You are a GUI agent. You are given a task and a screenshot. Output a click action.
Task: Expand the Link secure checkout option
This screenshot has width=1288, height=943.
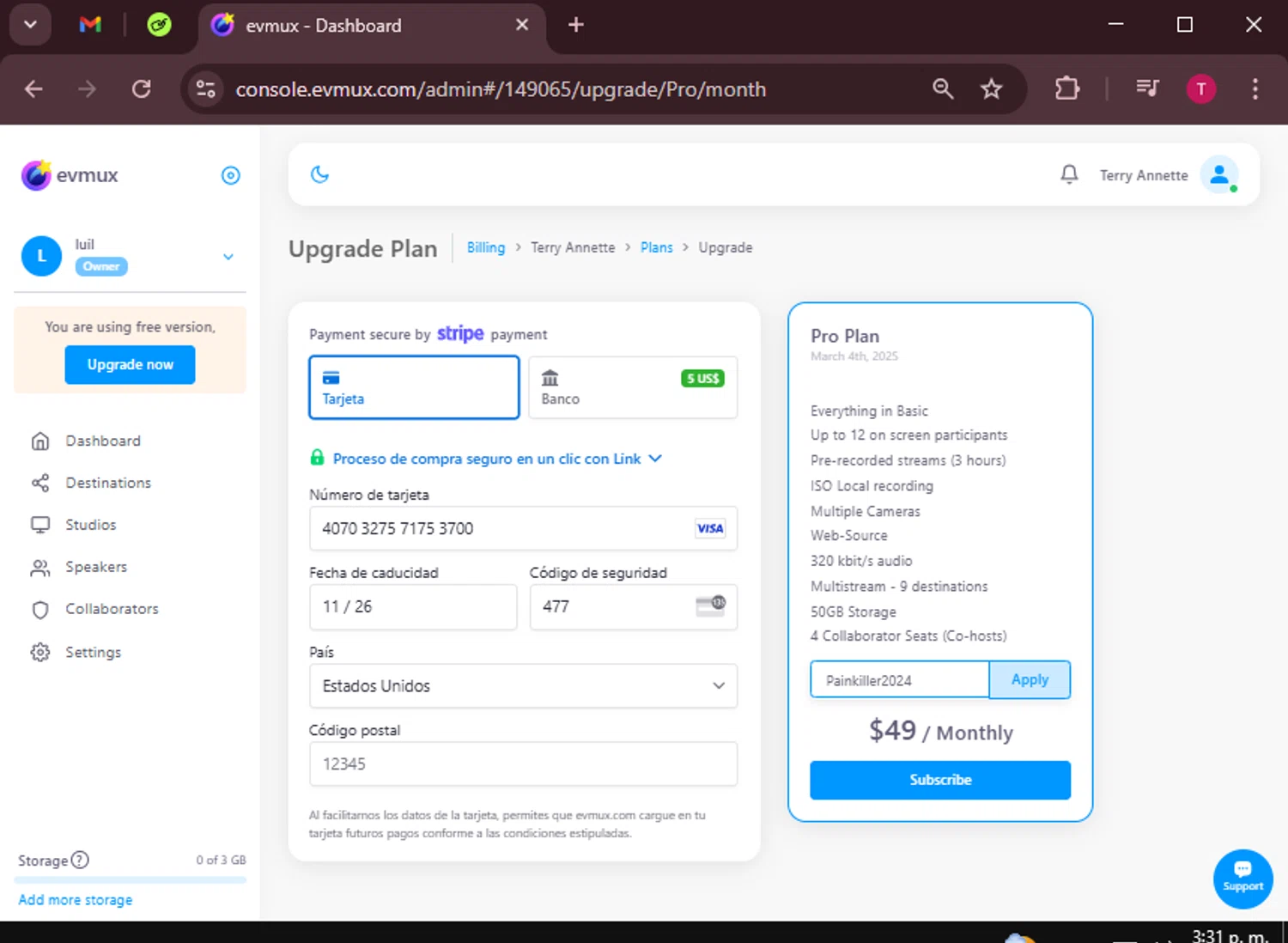coord(486,459)
